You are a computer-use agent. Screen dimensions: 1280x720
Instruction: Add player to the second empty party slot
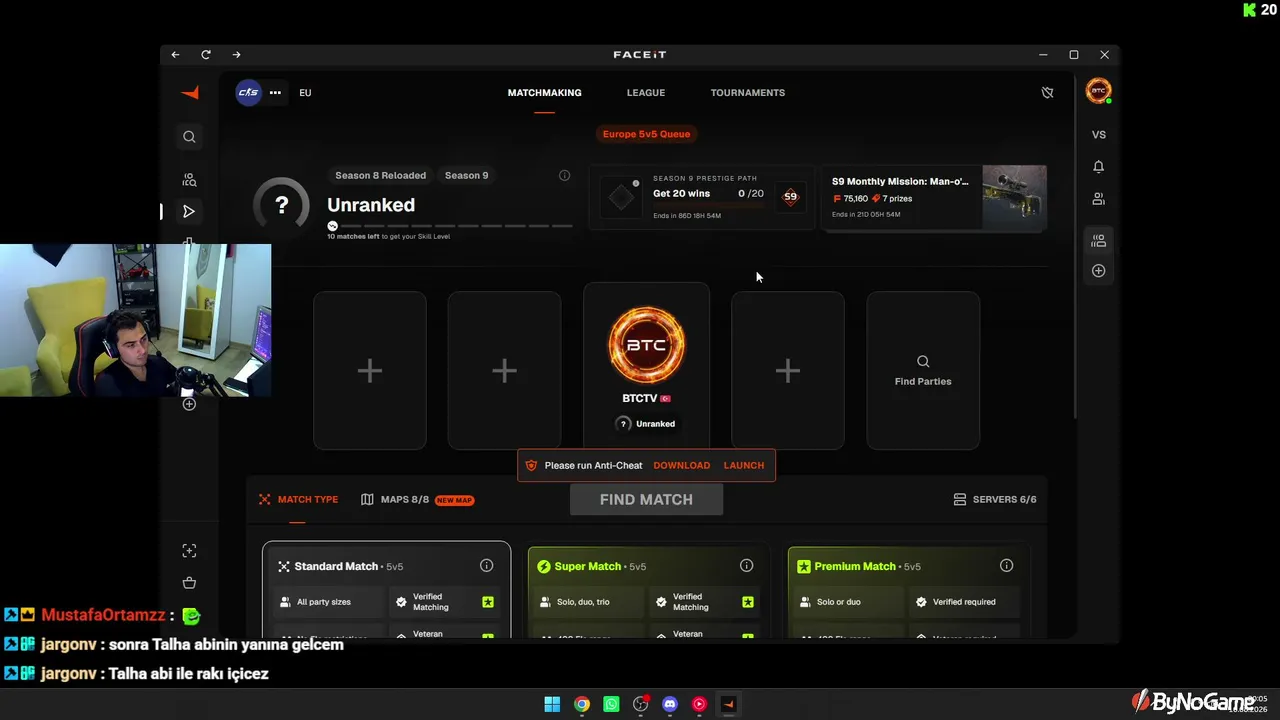point(504,371)
